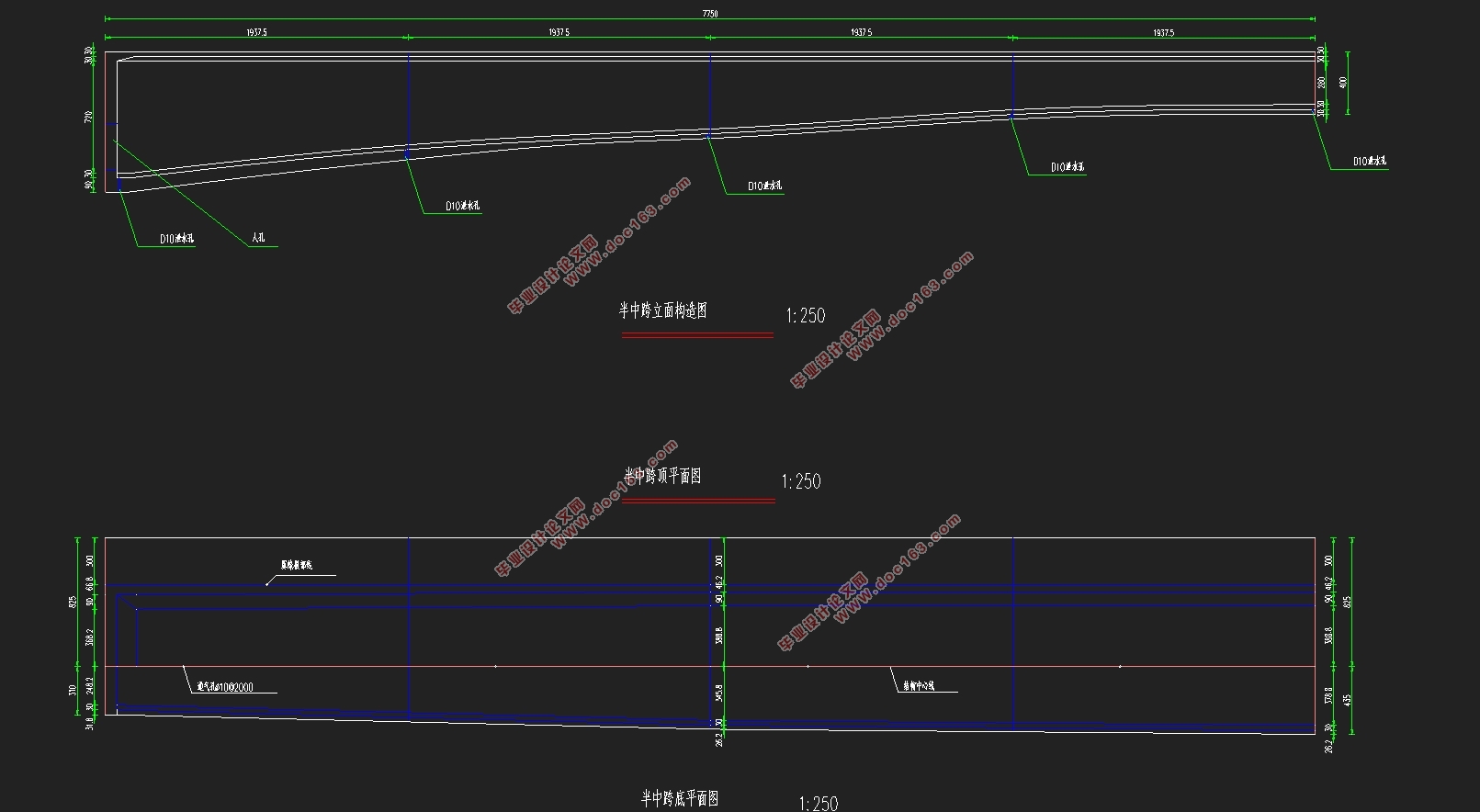Select the 248.2 dimension at plan's left
Screen dimensions: 1480x812
tap(90, 685)
